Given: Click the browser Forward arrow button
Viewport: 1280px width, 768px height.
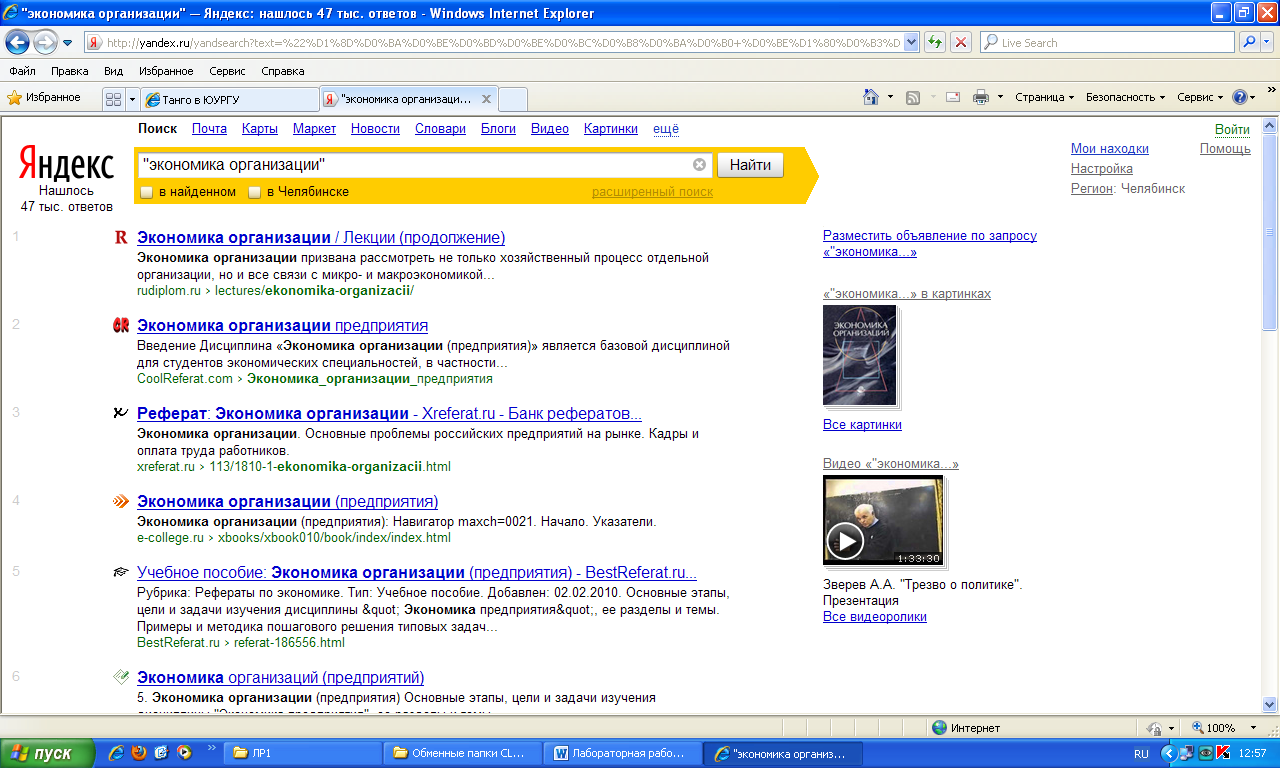Looking at the screenshot, I should [45, 42].
